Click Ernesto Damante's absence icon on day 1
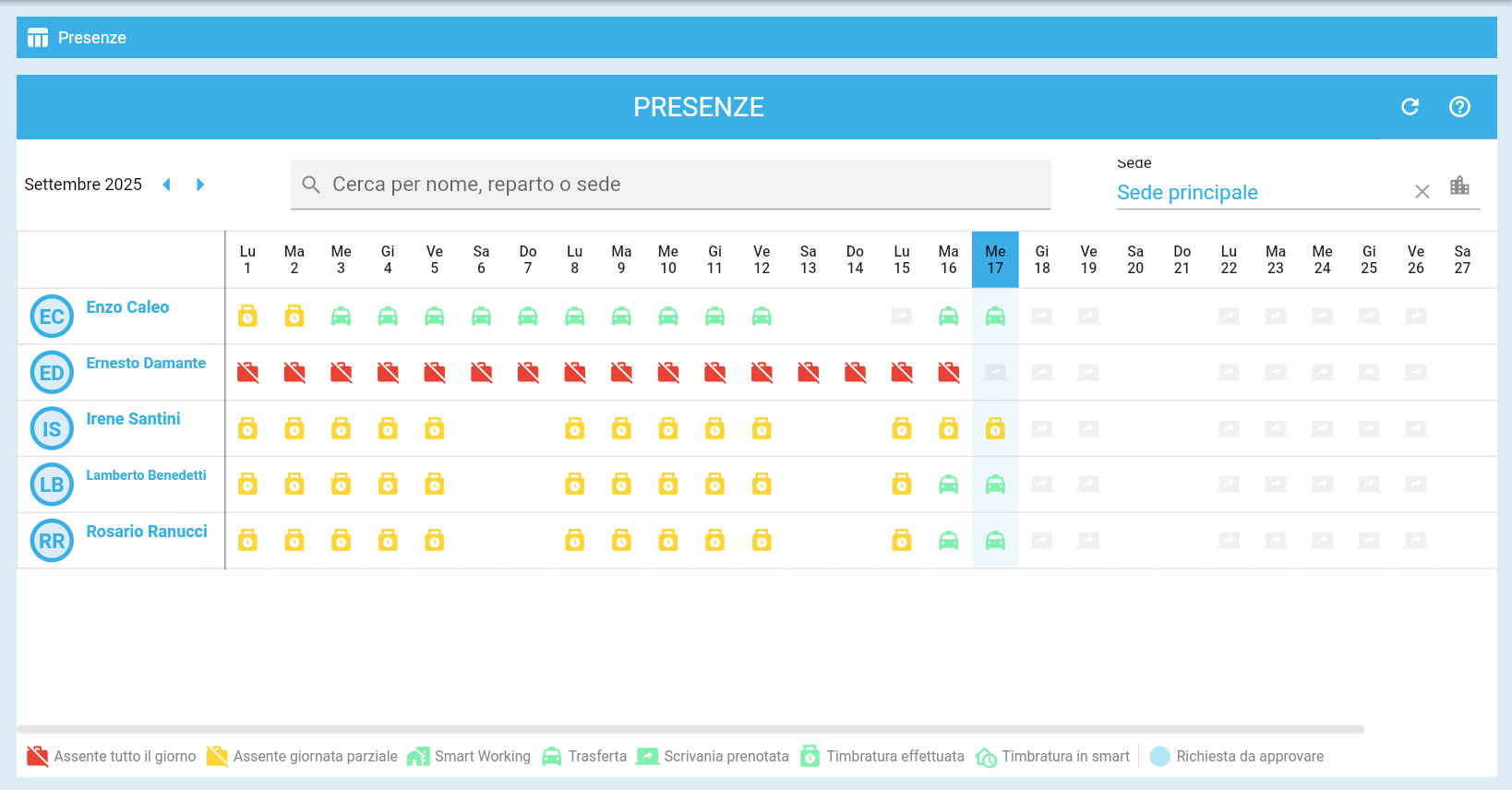Screen dimensions: 1512x790 [247, 373]
